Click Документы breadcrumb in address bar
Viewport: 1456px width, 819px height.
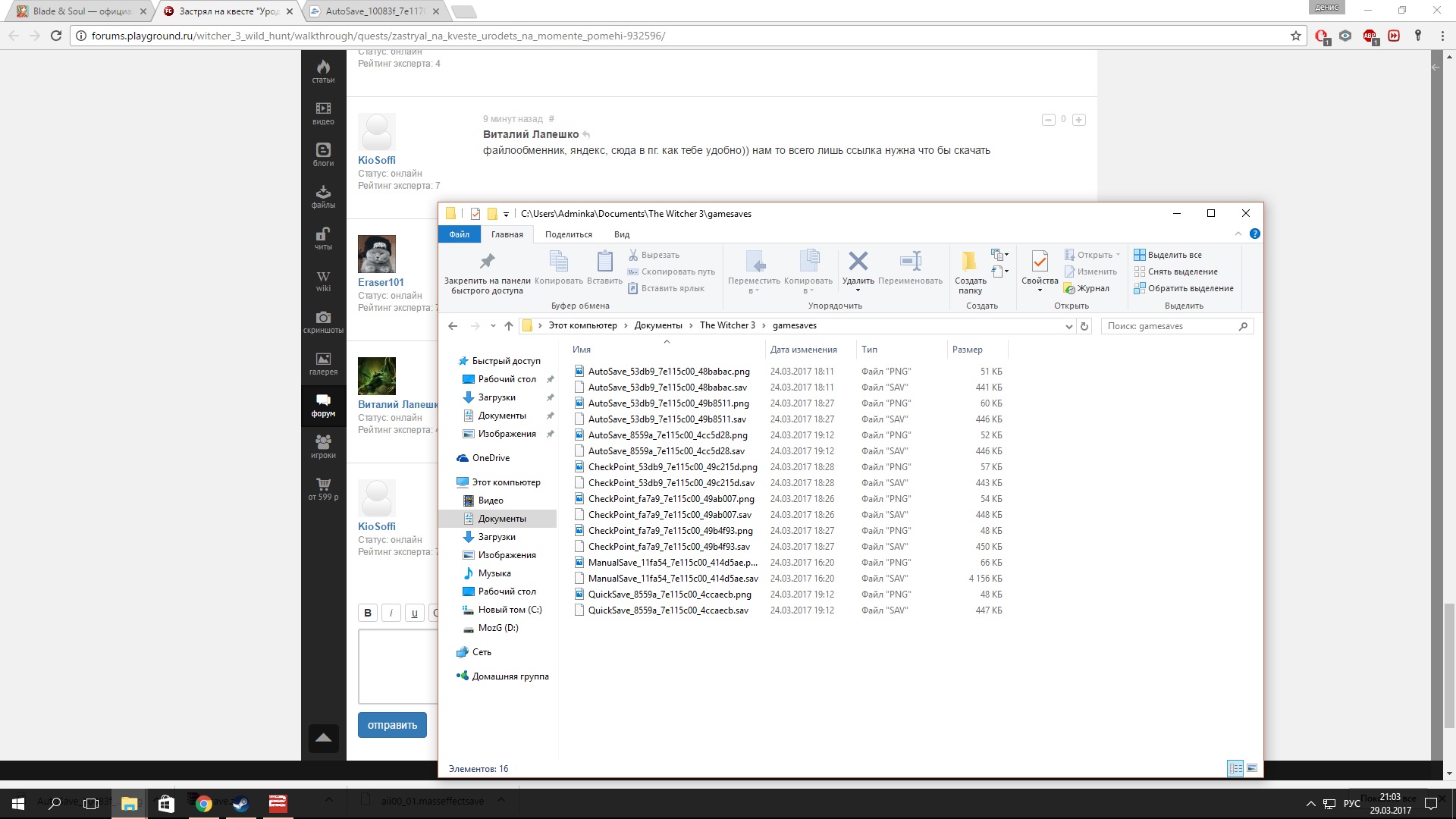tap(658, 325)
